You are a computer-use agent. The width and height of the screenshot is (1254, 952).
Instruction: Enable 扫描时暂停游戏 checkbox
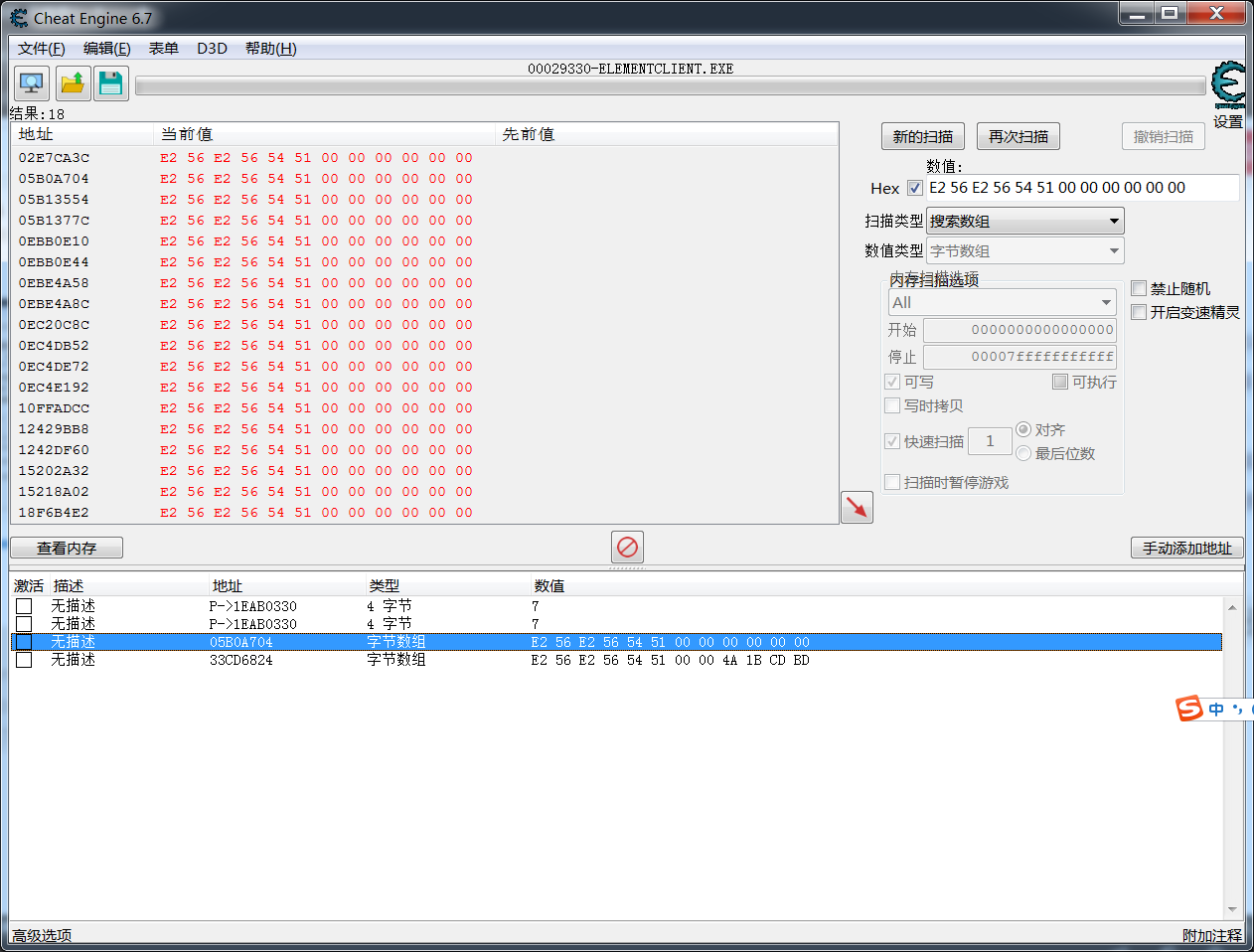click(x=892, y=482)
